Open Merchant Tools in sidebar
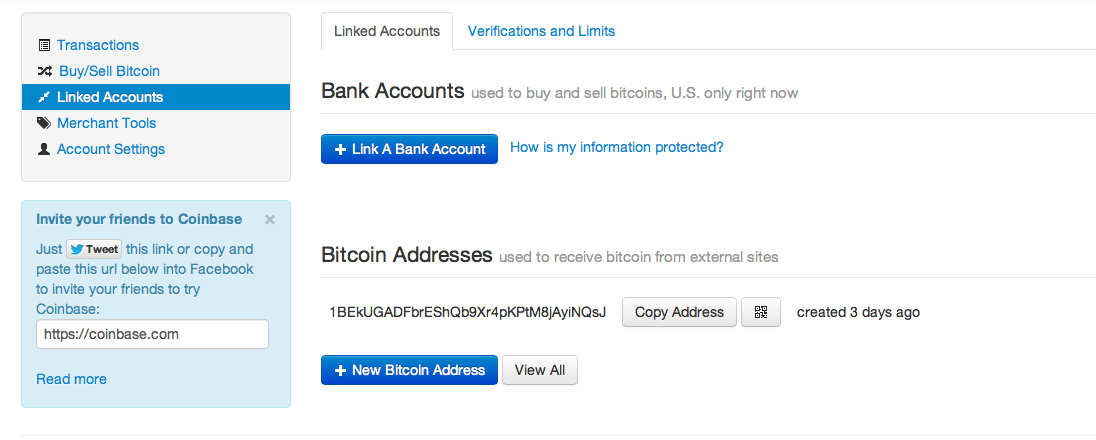 point(106,123)
